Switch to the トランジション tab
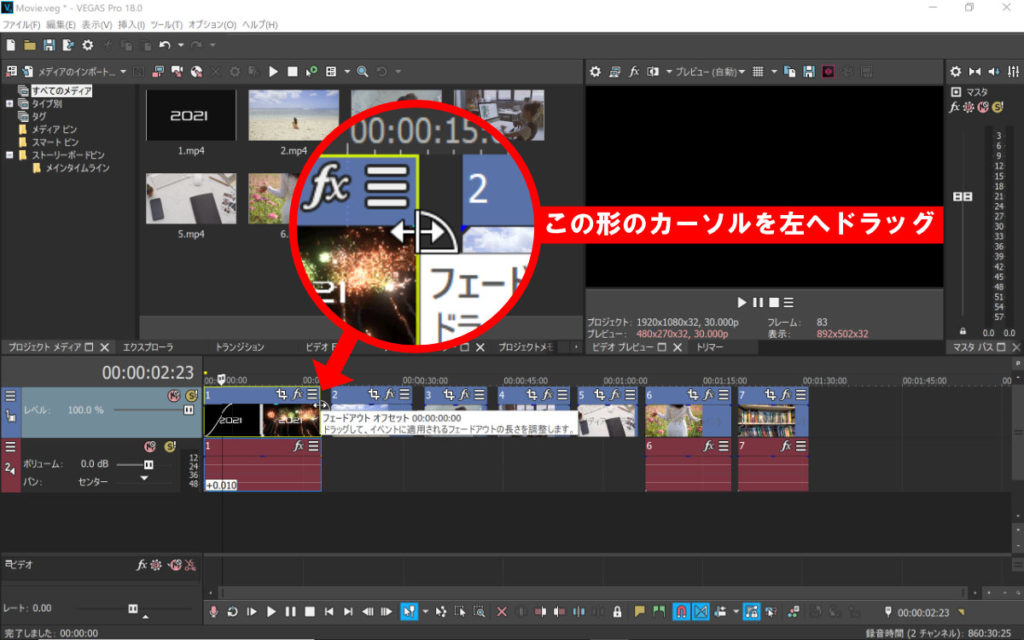 240,347
